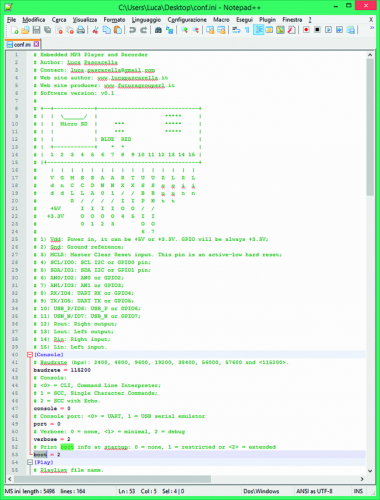
Task: Open Find with the binoculars icon
Action: (x=158, y=30)
